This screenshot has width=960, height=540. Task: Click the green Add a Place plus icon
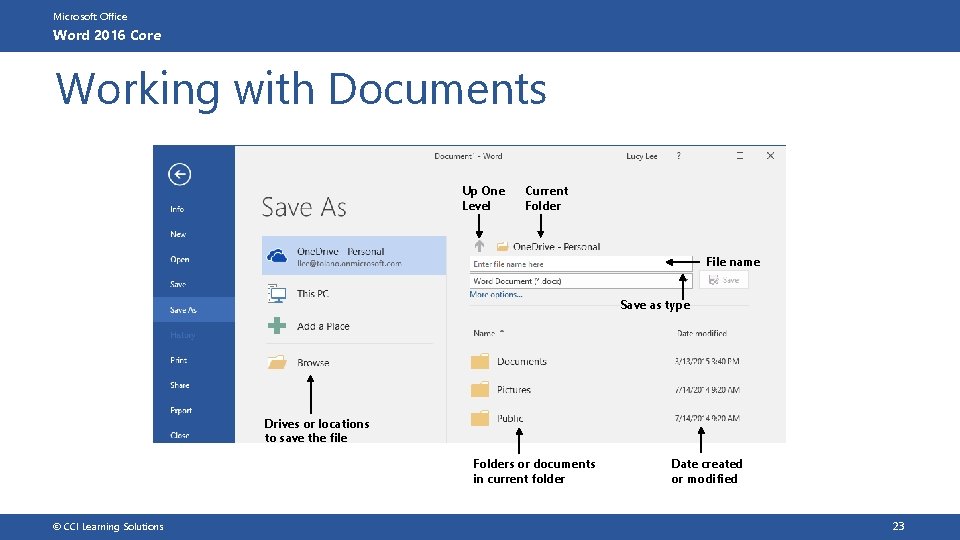277,326
